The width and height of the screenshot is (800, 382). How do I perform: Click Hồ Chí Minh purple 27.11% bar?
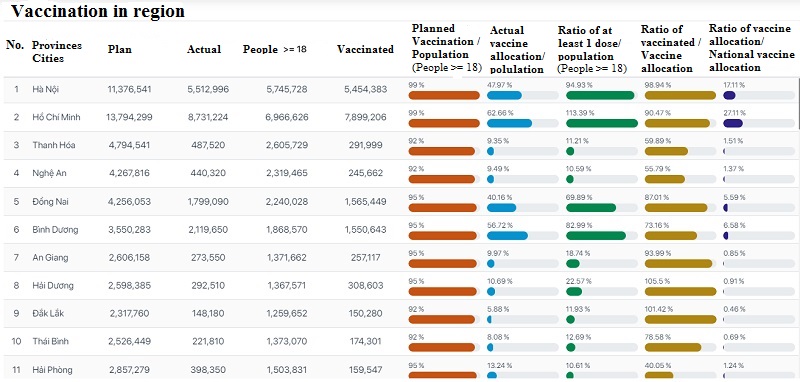(x=759, y=123)
